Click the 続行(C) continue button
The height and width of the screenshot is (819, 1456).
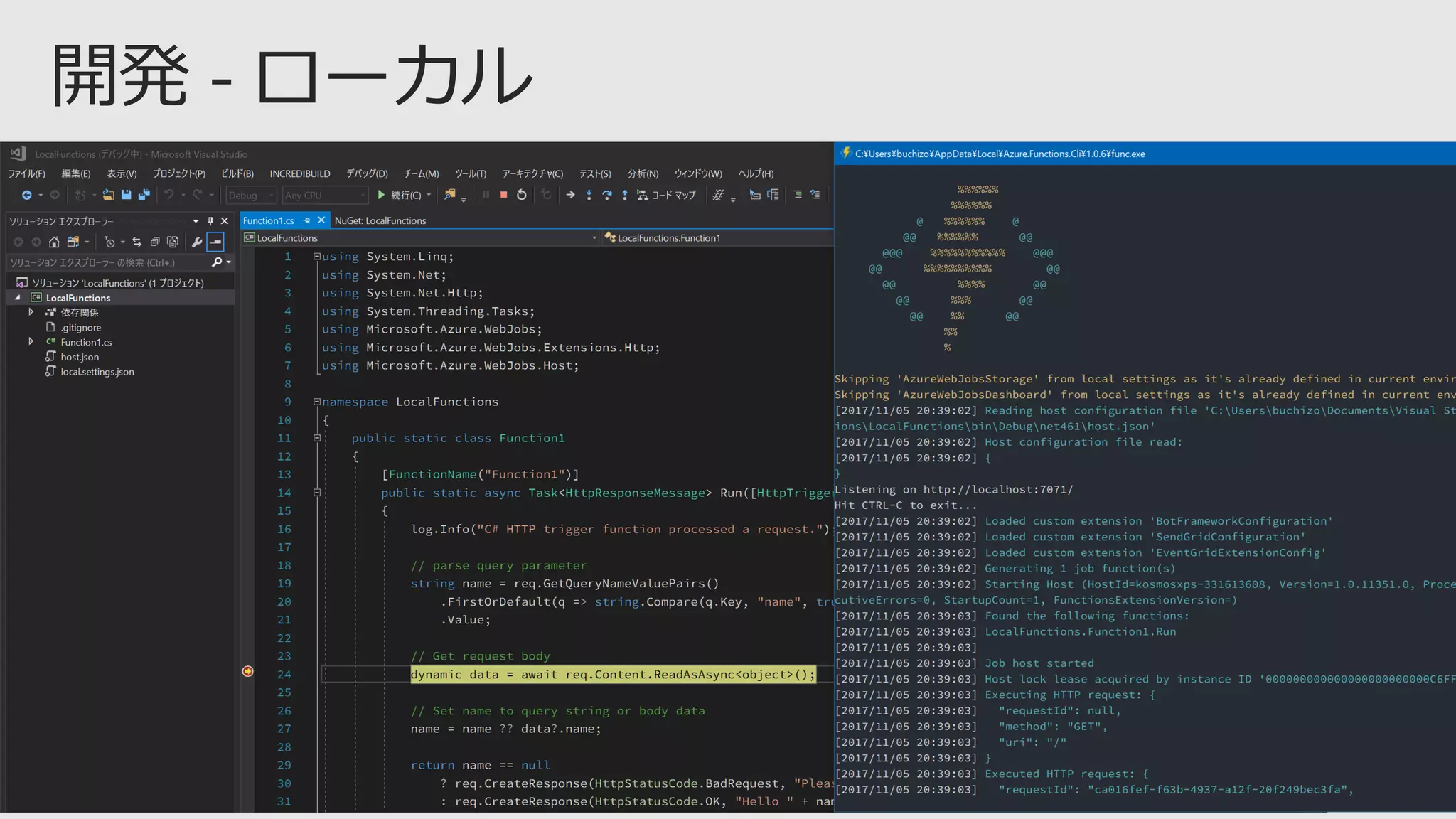tap(400, 195)
